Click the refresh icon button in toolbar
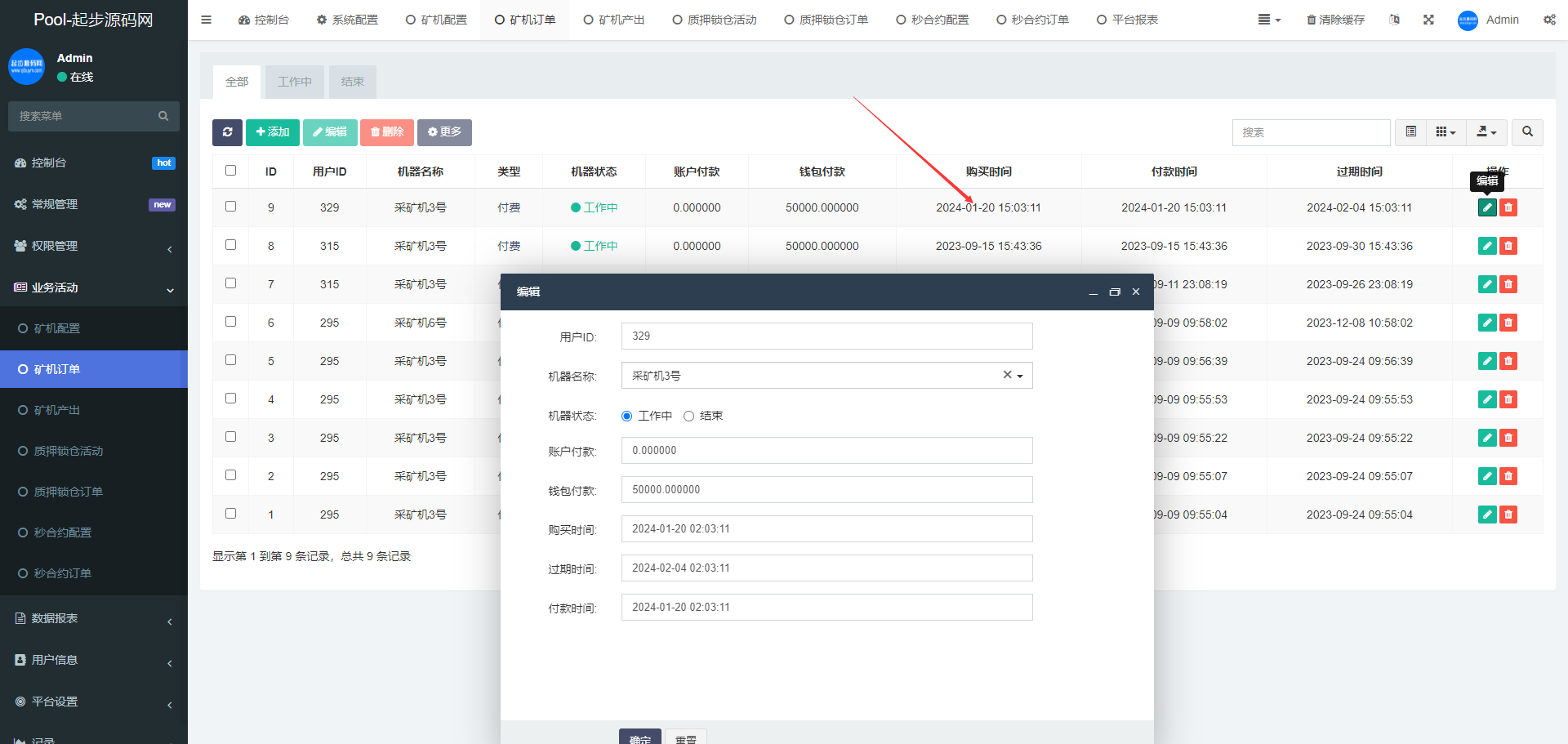The image size is (1568, 744). point(227,132)
